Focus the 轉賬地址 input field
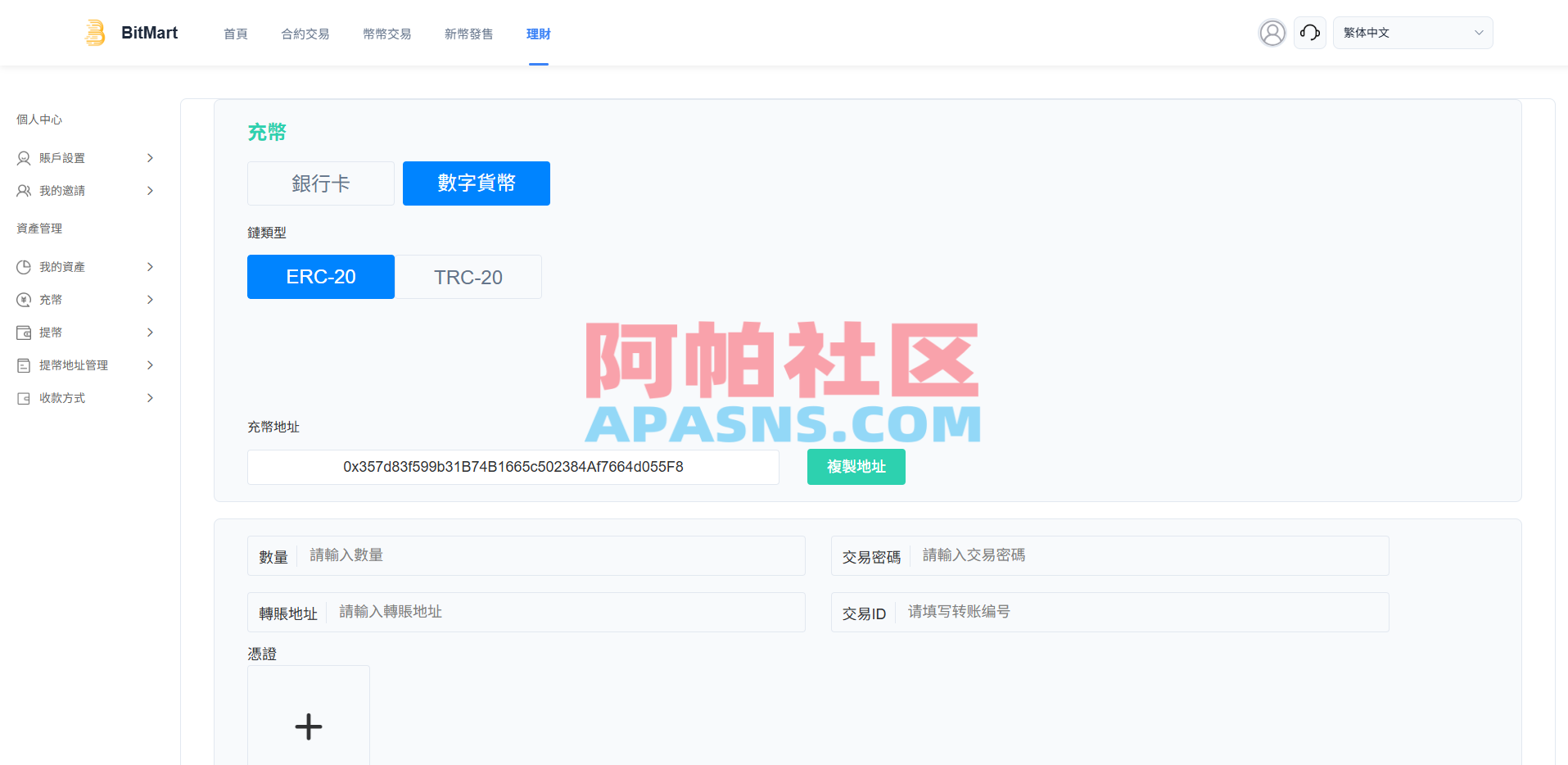 click(526, 612)
